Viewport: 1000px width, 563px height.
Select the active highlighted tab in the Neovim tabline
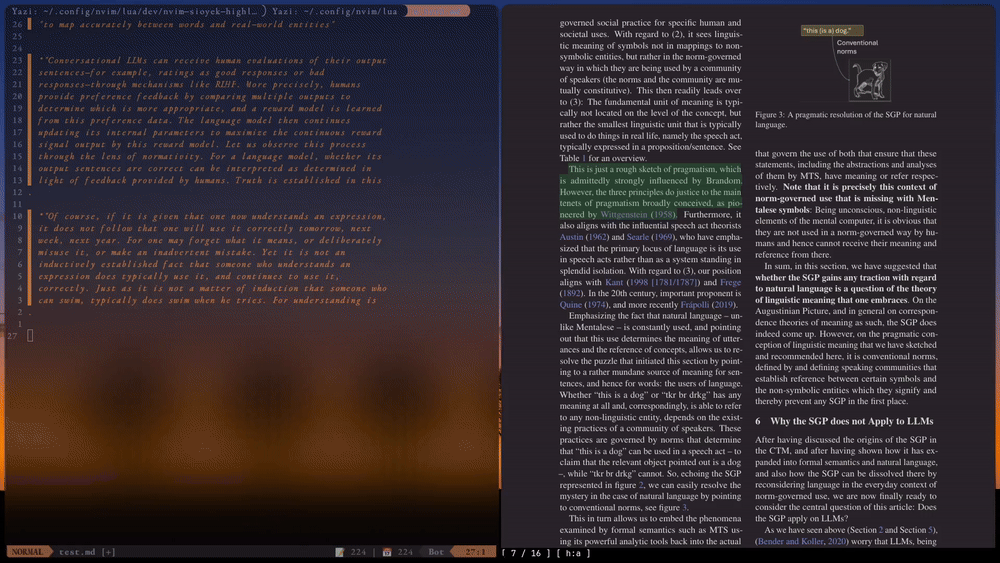[x=438, y=11]
